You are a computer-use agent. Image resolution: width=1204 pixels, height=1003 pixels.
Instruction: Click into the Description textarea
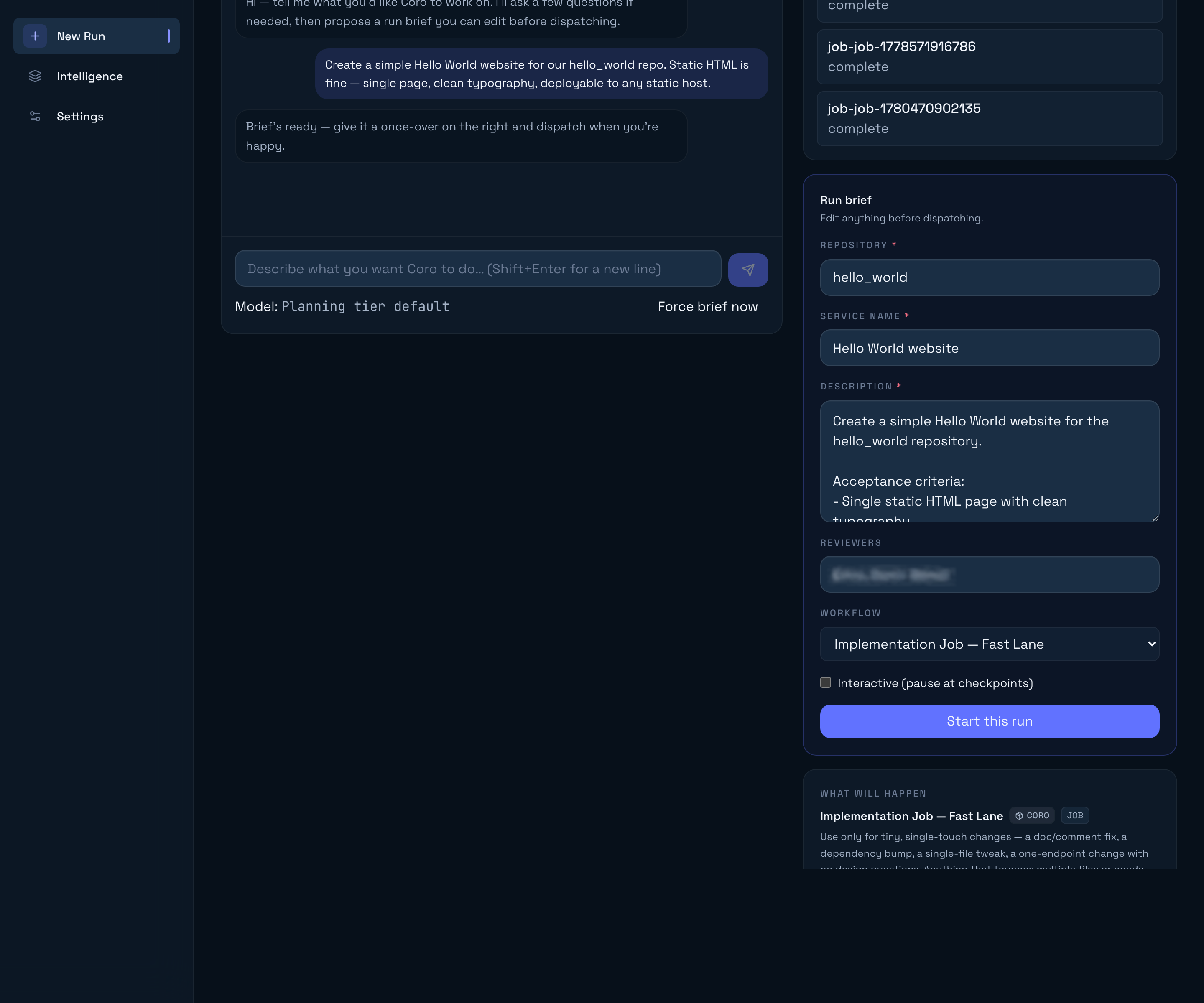coord(990,461)
